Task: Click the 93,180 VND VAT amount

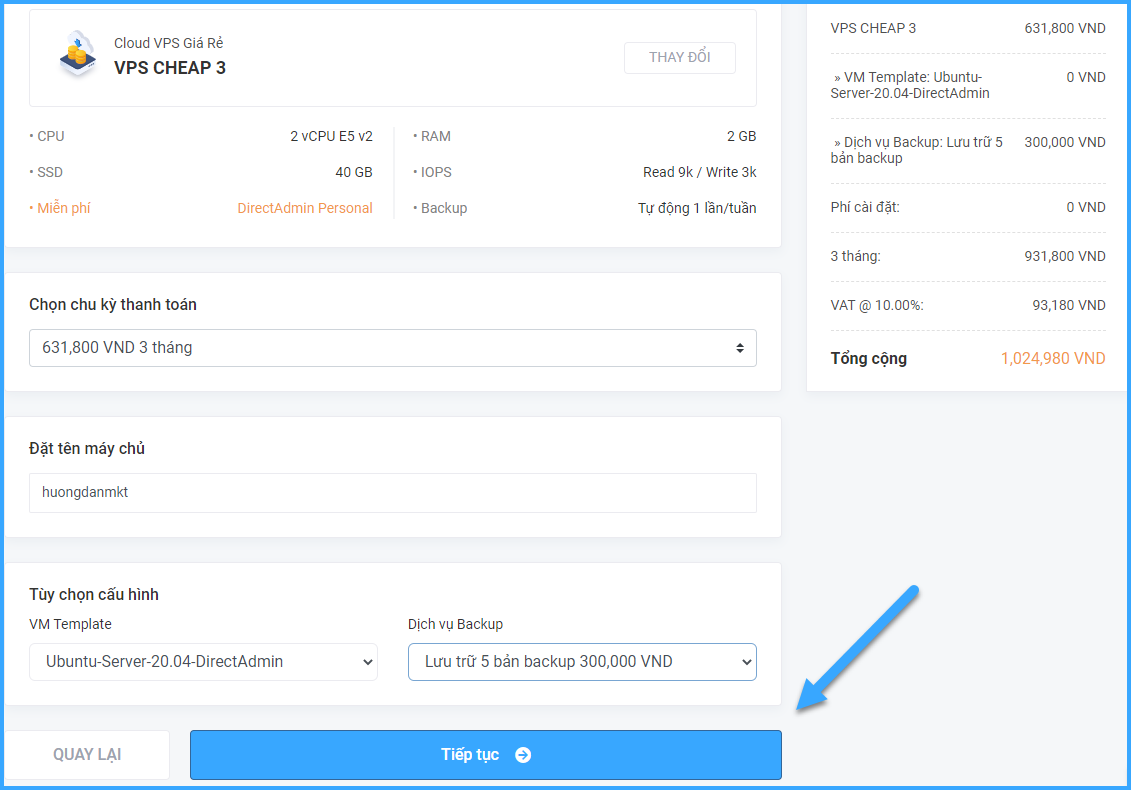Action: (1069, 305)
